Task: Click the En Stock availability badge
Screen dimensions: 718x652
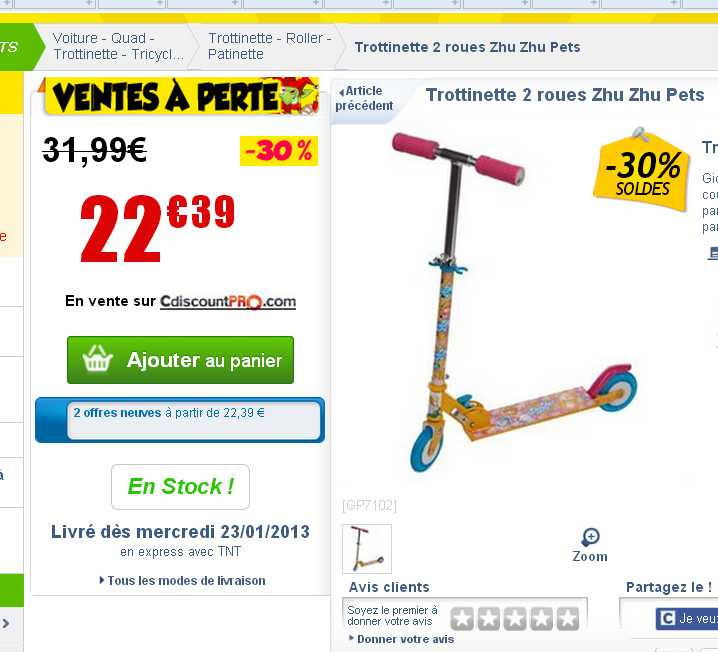Action: click(x=180, y=487)
